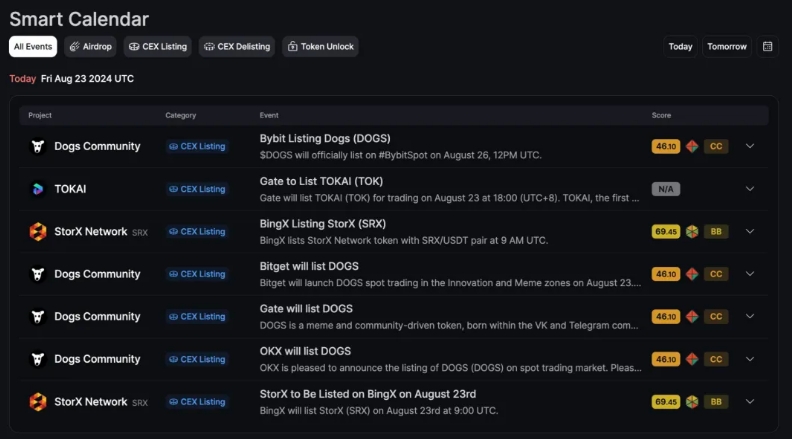
Task: Click CEX Listing category tag in TOKAI row
Action: [x=197, y=189]
